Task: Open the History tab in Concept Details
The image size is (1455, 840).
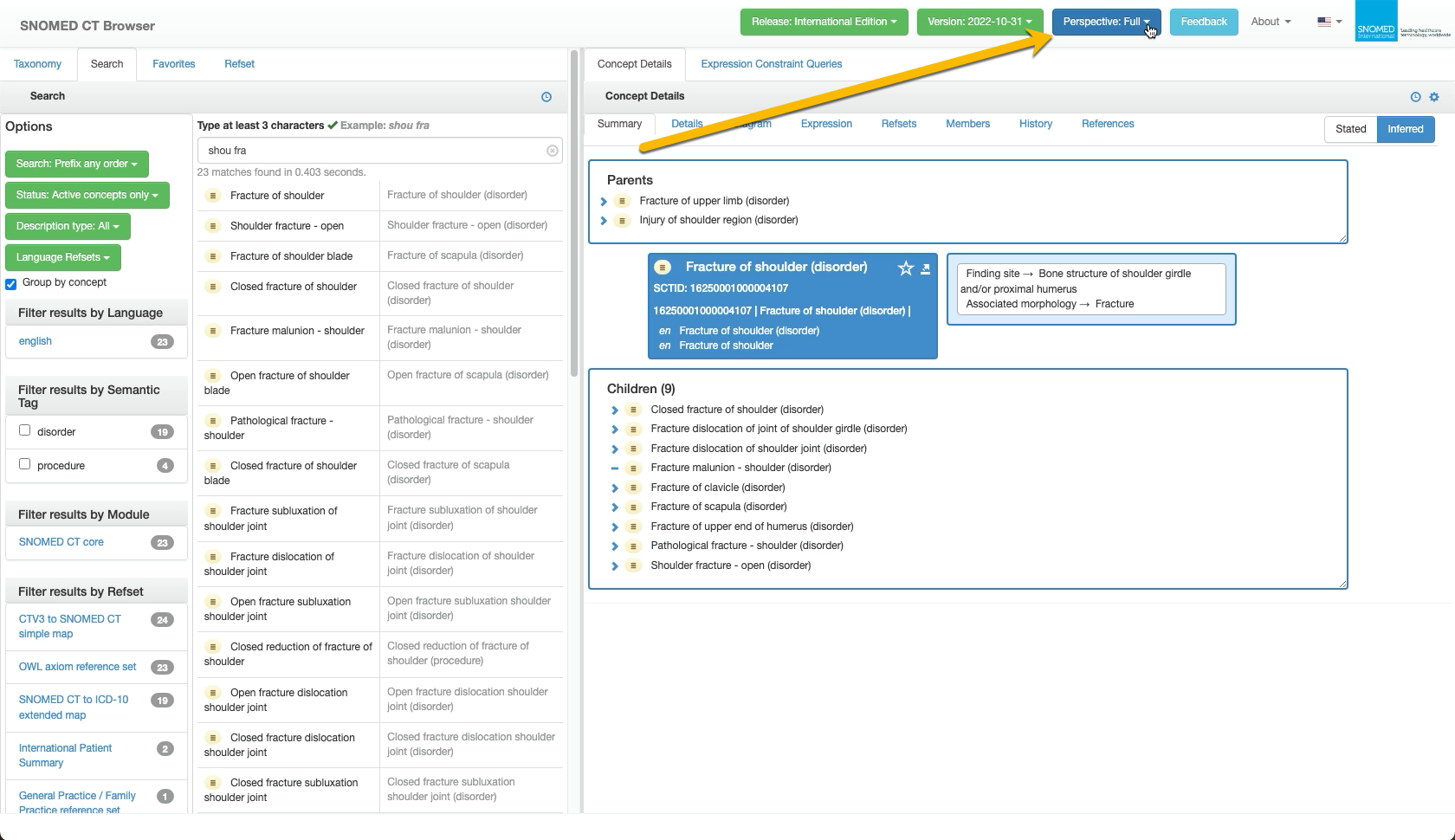Action: point(1035,124)
